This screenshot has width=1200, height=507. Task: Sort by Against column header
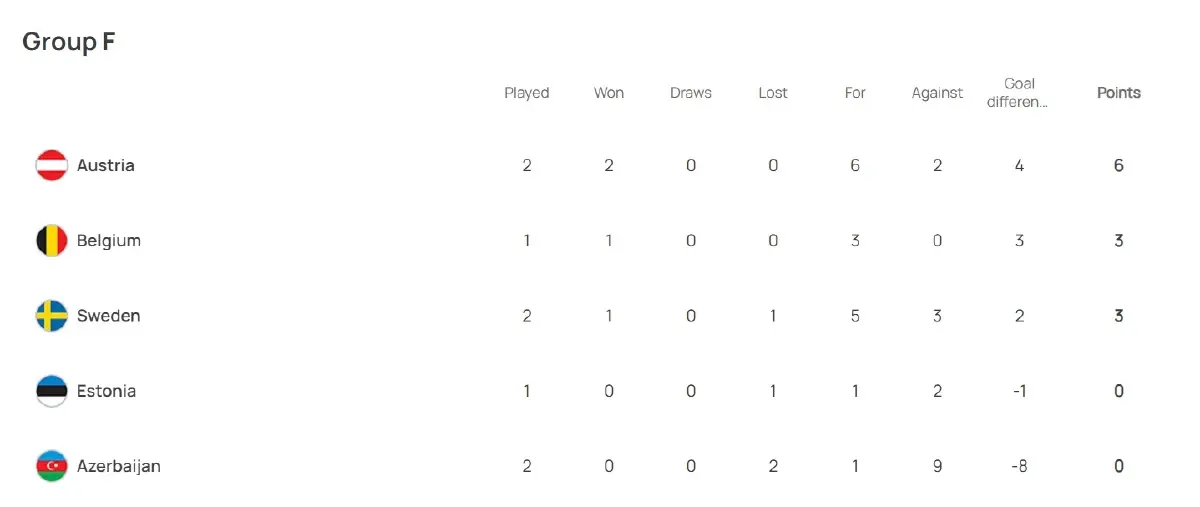(937, 93)
